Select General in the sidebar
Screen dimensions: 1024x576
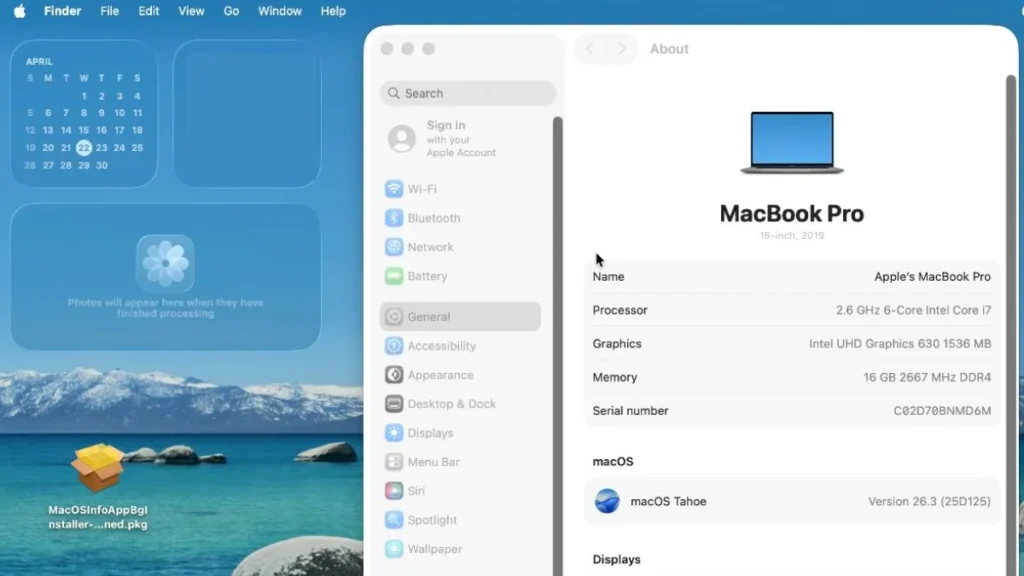point(431,316)
